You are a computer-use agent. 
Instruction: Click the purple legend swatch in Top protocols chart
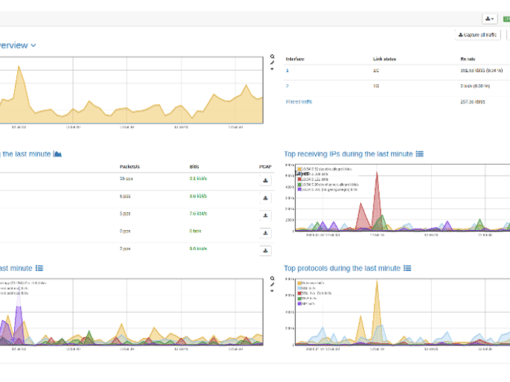point(300,304)
